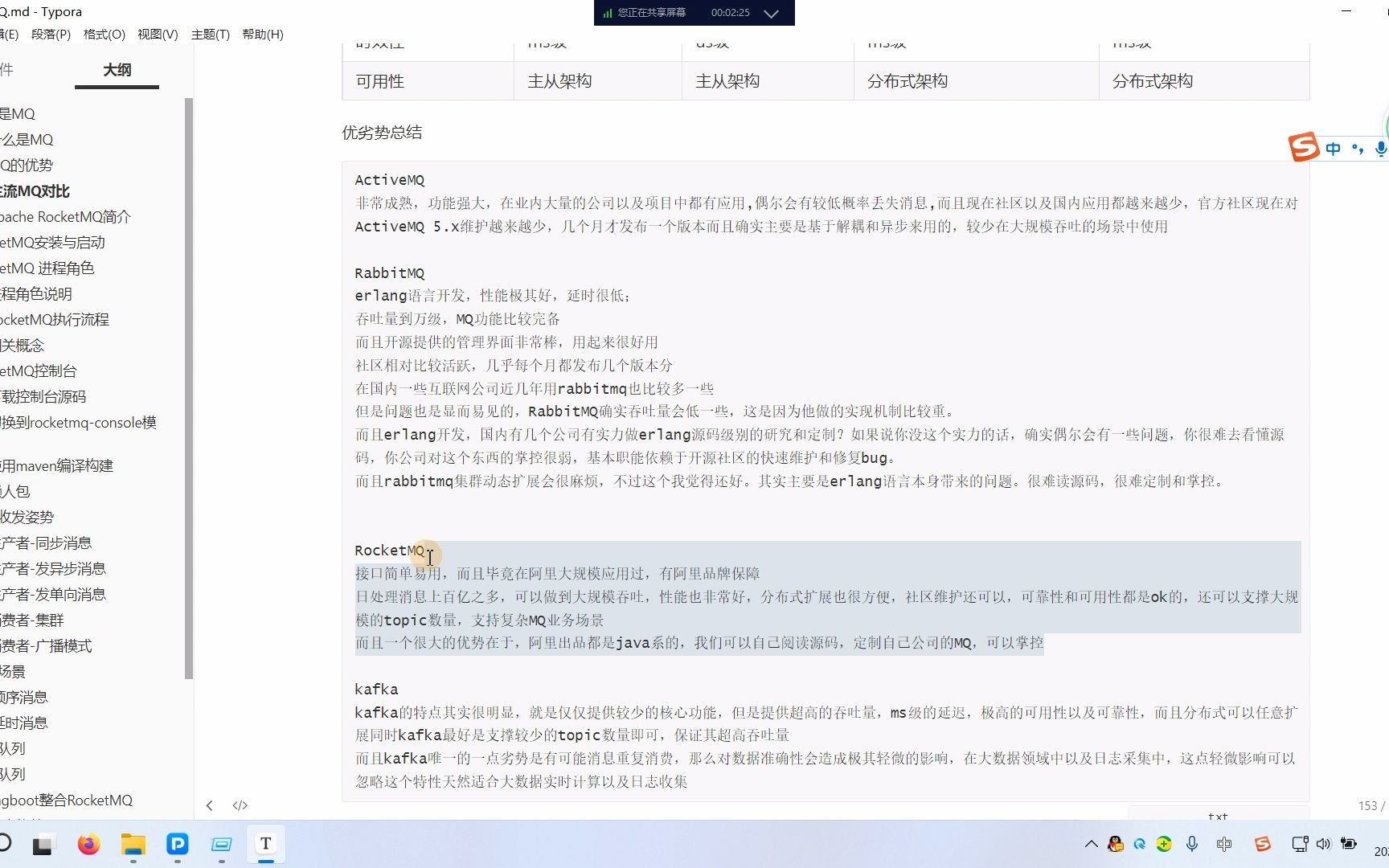Go to outline item 下载控制台源码
Screen dimensions: 1389x868
click(43, 396)
